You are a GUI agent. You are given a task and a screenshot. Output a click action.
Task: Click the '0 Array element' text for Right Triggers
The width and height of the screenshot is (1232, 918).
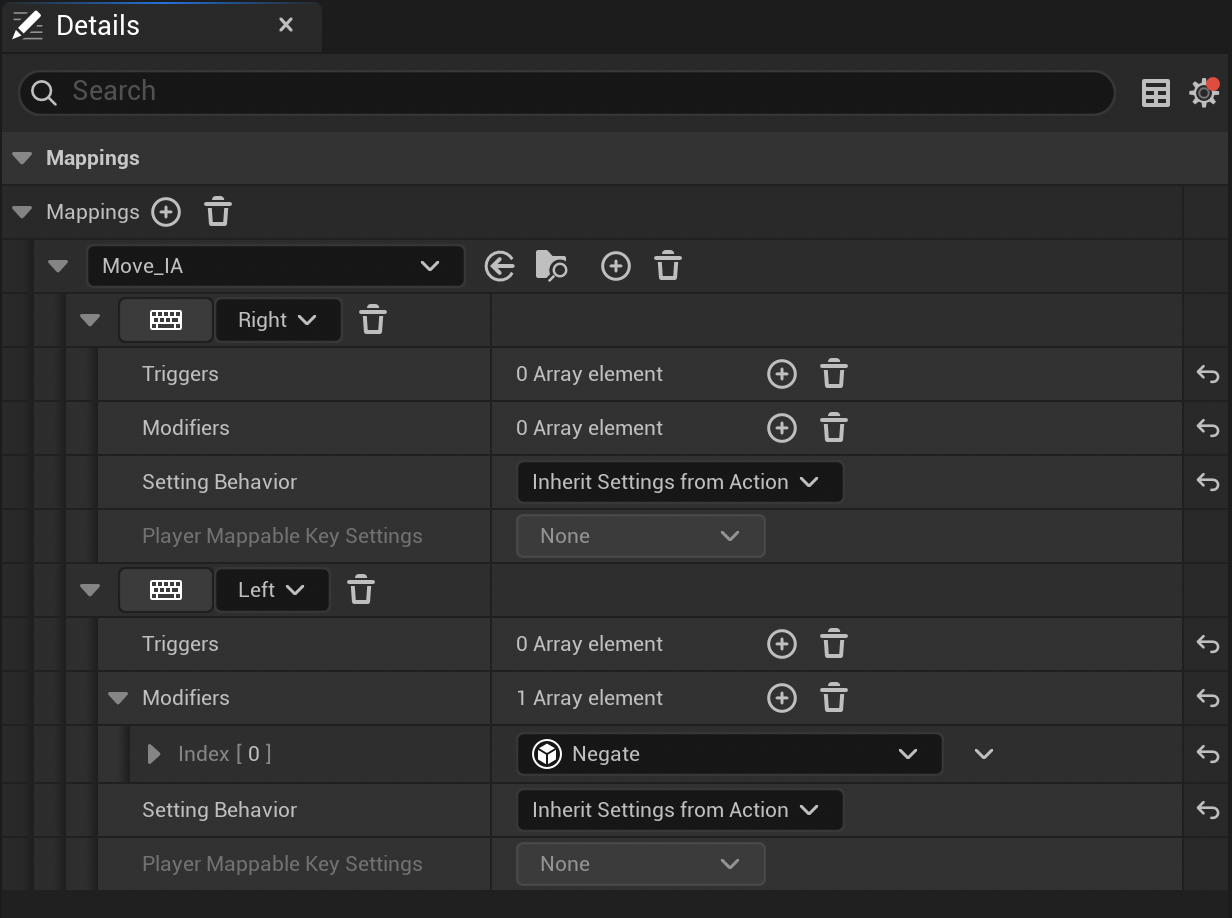[x=590, y=374]
